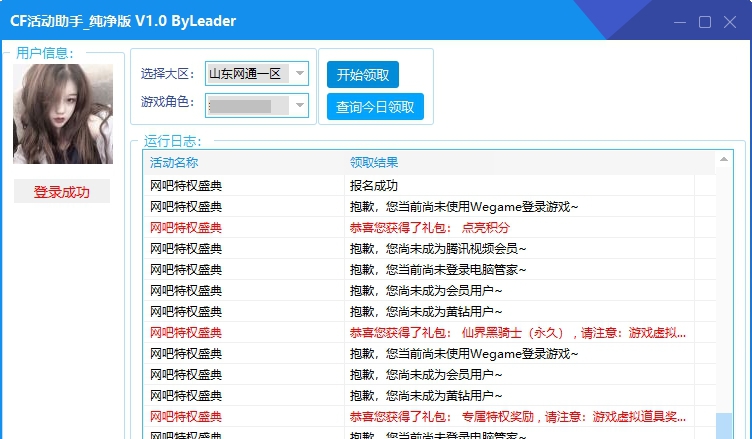Select the 点亮积分 gift row
Image resolution: width=752 pixels, height=439 pixels.
coord(430,227)
